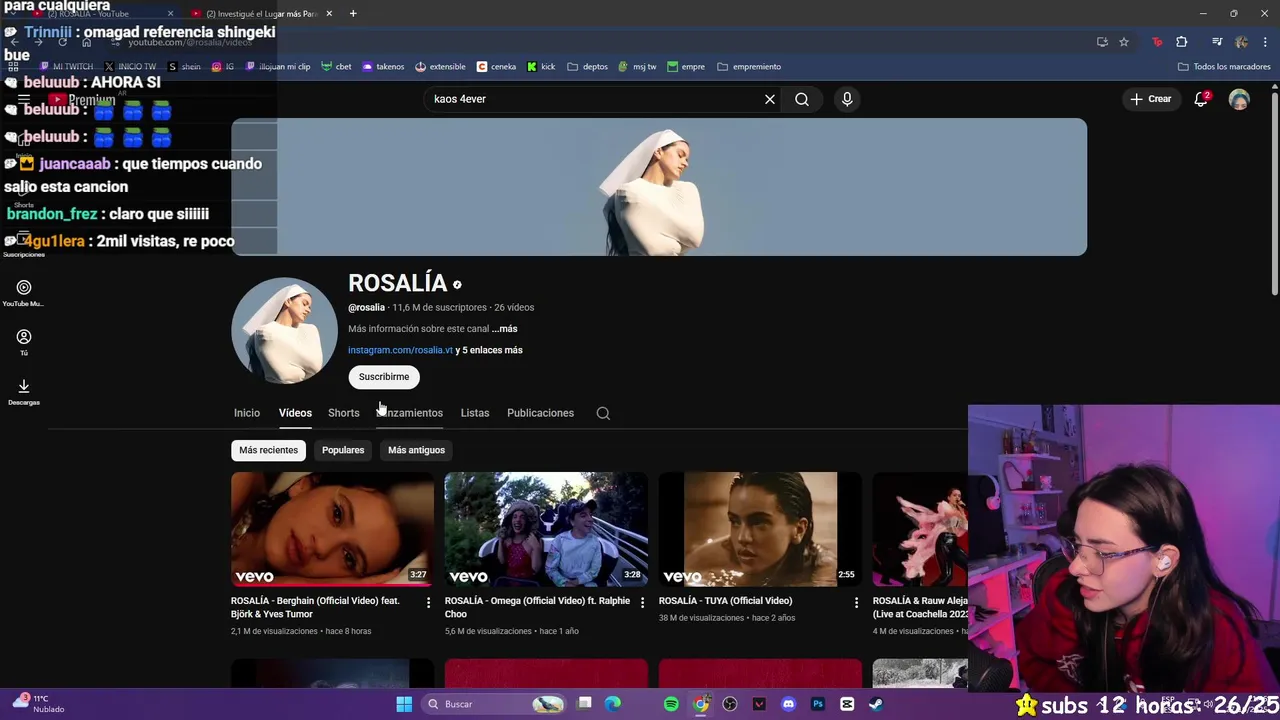1280x720 pixels.
Task: Open the kick bookmark
Action: pos(541,67)
